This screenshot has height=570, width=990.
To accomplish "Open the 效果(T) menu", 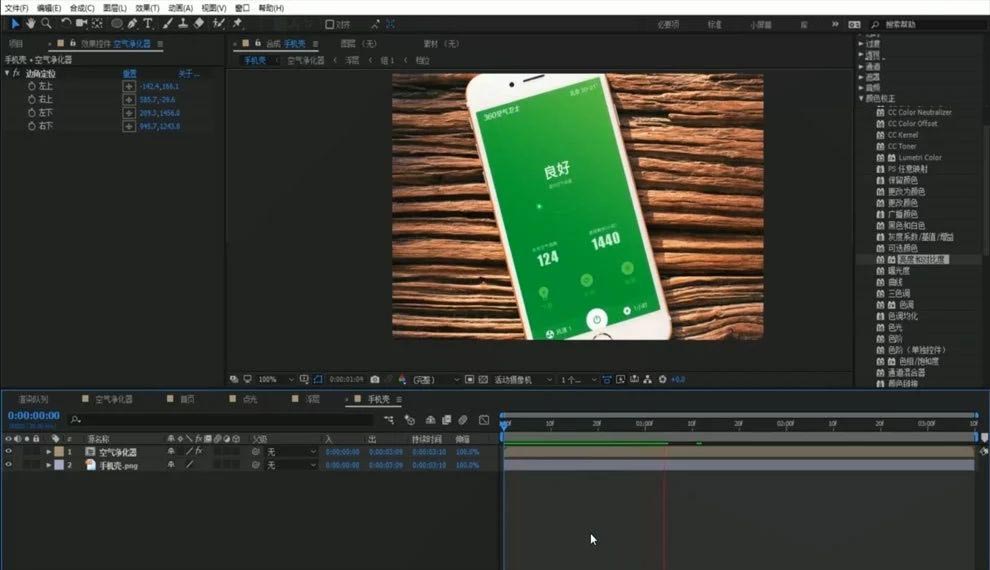I will point(147,8).
